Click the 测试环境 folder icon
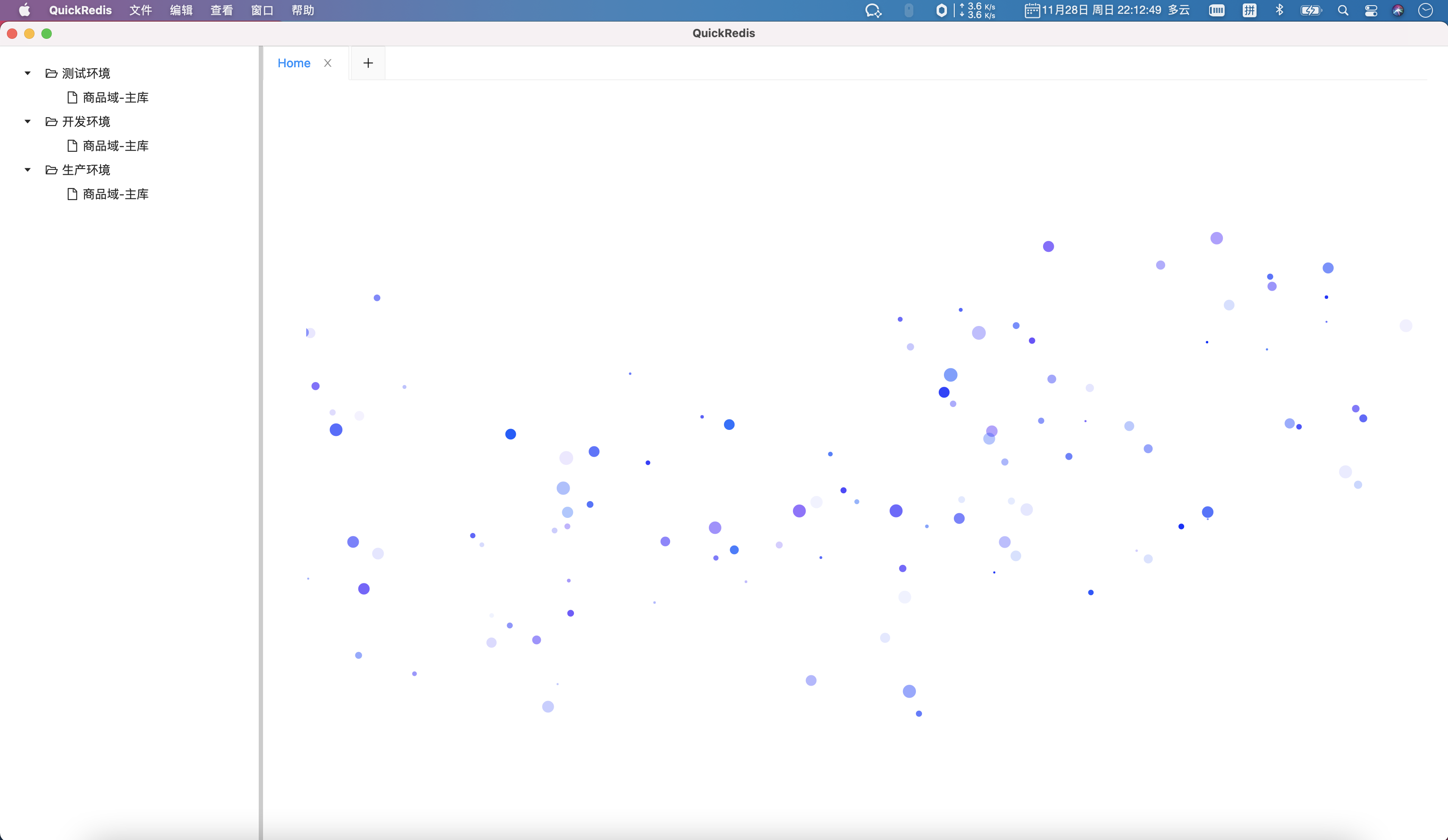The width and height of the screenshot is (1448, 840). tap(51, 74)
